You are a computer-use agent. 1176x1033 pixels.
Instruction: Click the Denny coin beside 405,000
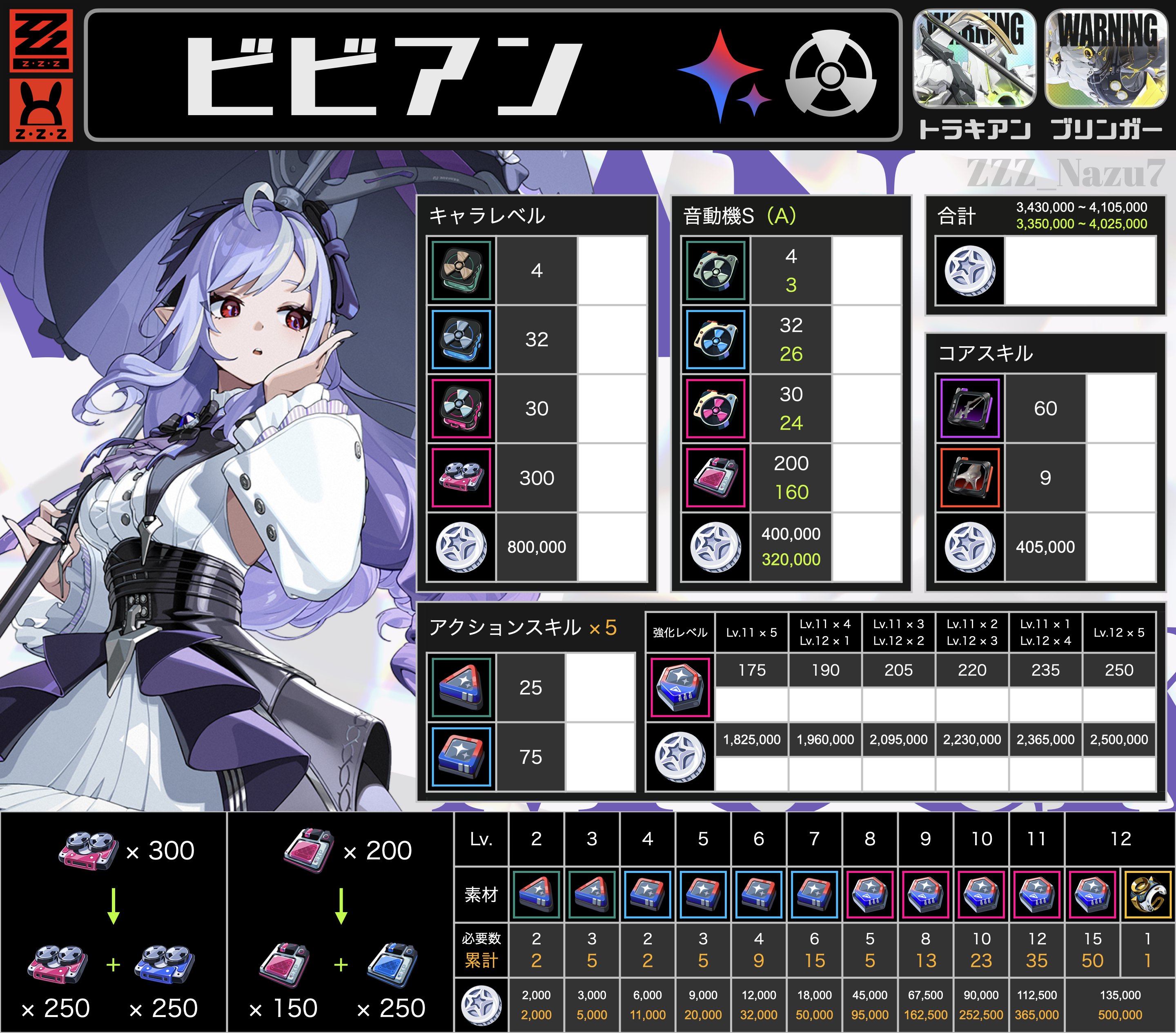pos(970,546)
